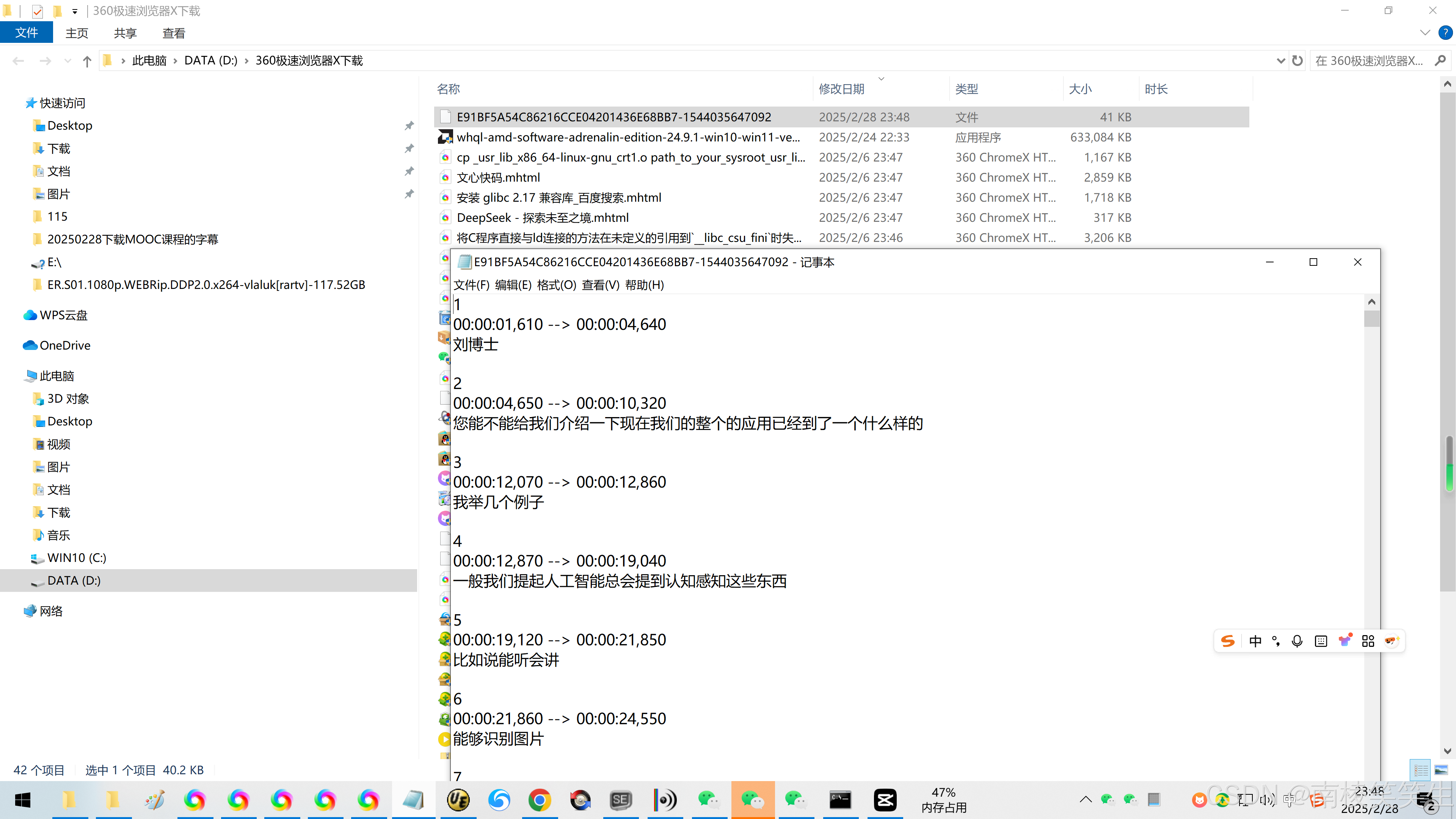Expand the ribbon with the chevron

click(x=1425, y=33)
